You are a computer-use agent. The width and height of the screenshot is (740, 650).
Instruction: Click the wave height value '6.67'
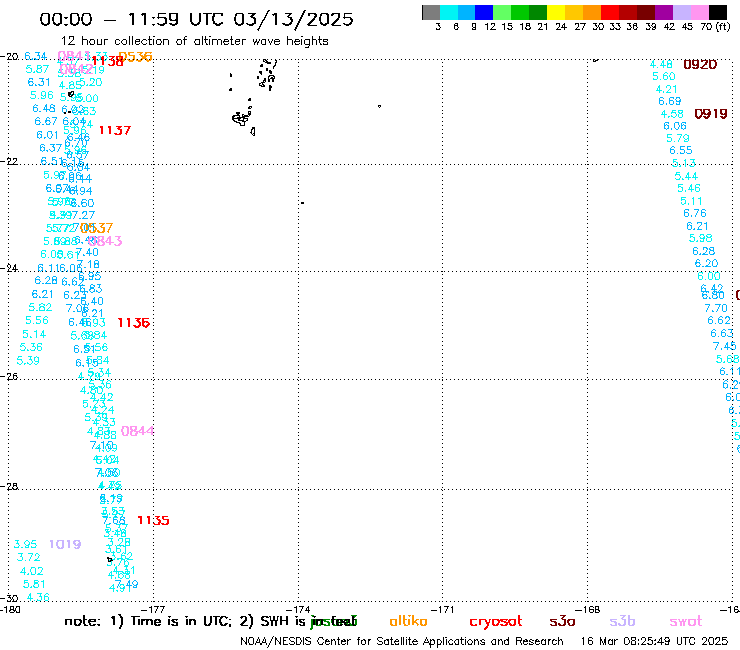46,121
